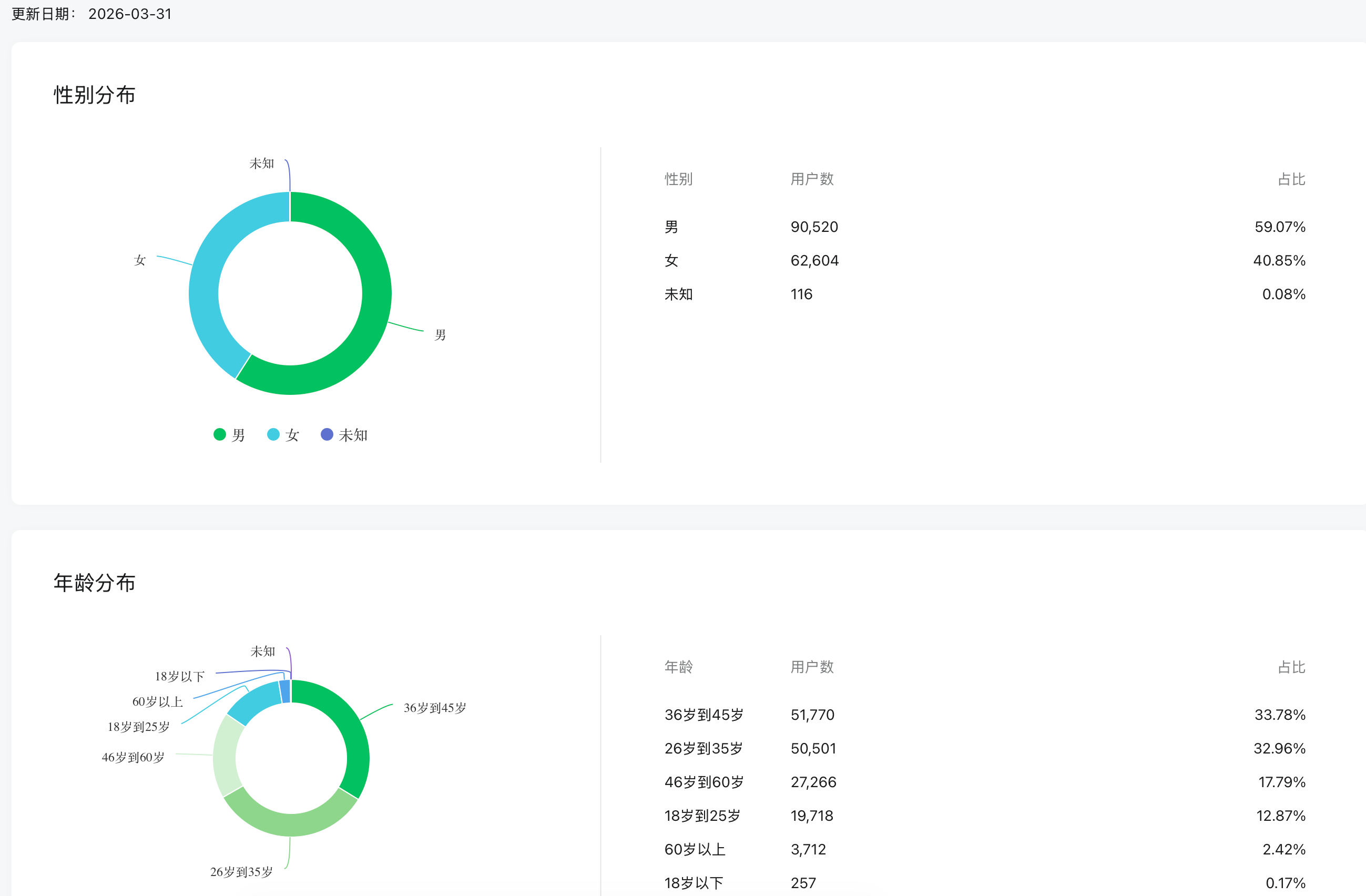1366x896 pixels.
Task: Toggle the 男 legend item in gender chart
Action: tap(238, 435)
